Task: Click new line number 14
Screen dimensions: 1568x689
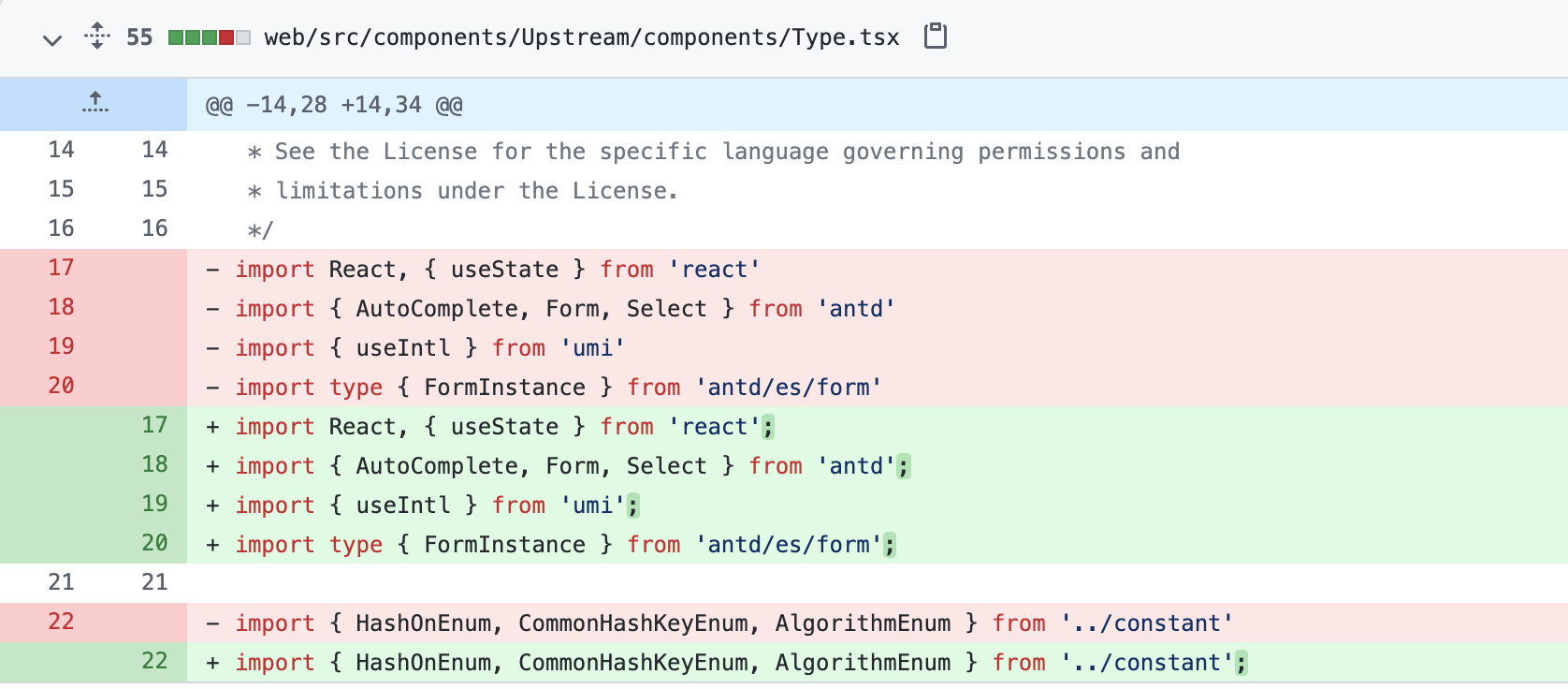Action: pyautogui.click(x=154, y=150)
